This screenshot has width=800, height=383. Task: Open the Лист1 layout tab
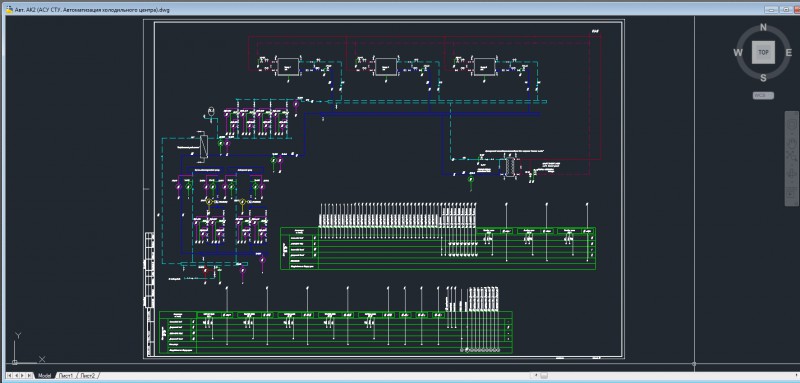click(66, 376)
